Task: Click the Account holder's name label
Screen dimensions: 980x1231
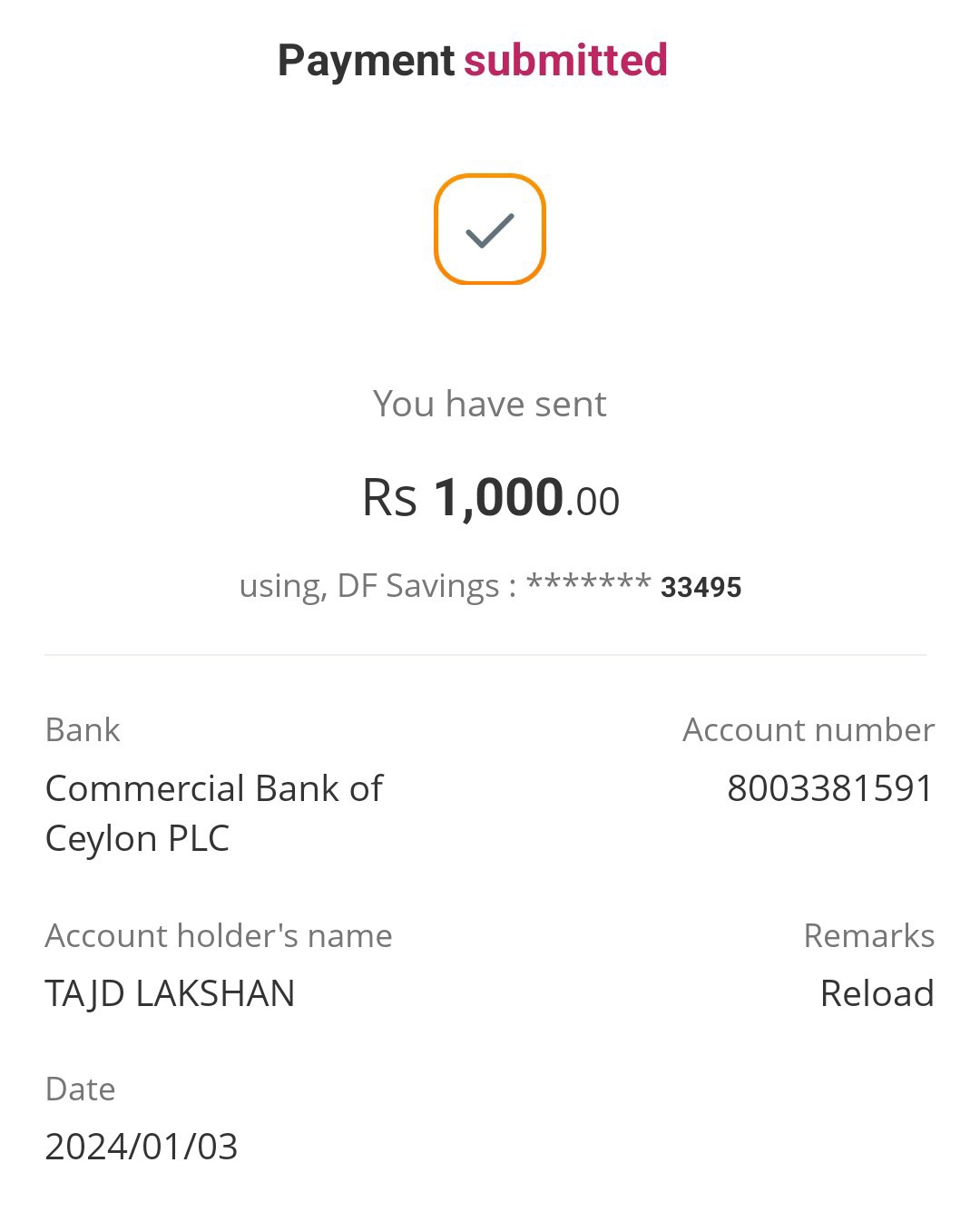Action: pos(219,935)
